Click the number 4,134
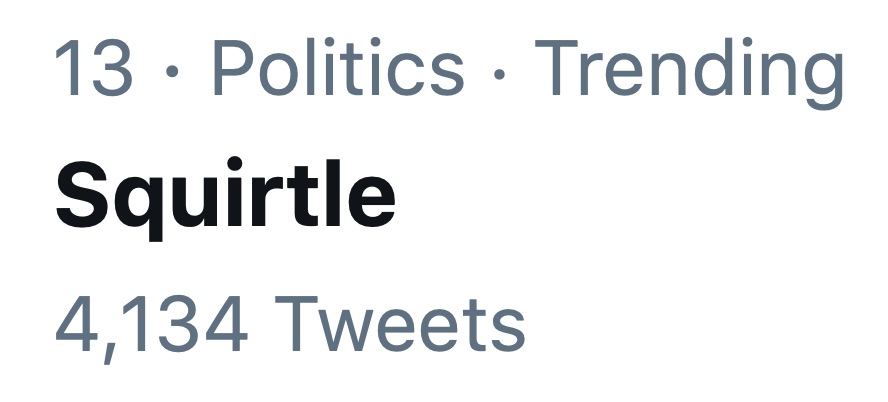The width and height of the screenshot is (888, 402). click(151, 326)
